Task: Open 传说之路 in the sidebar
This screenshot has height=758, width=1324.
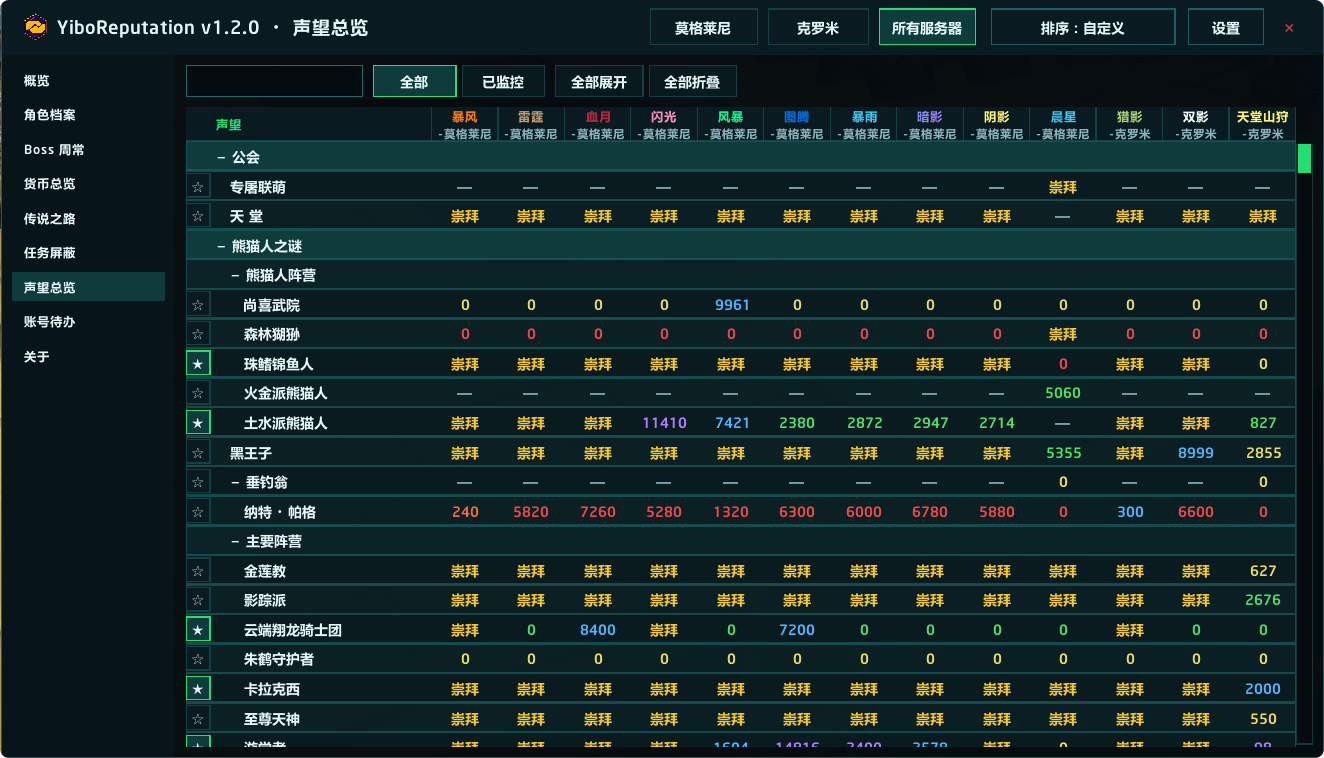Action: (88, 219)
